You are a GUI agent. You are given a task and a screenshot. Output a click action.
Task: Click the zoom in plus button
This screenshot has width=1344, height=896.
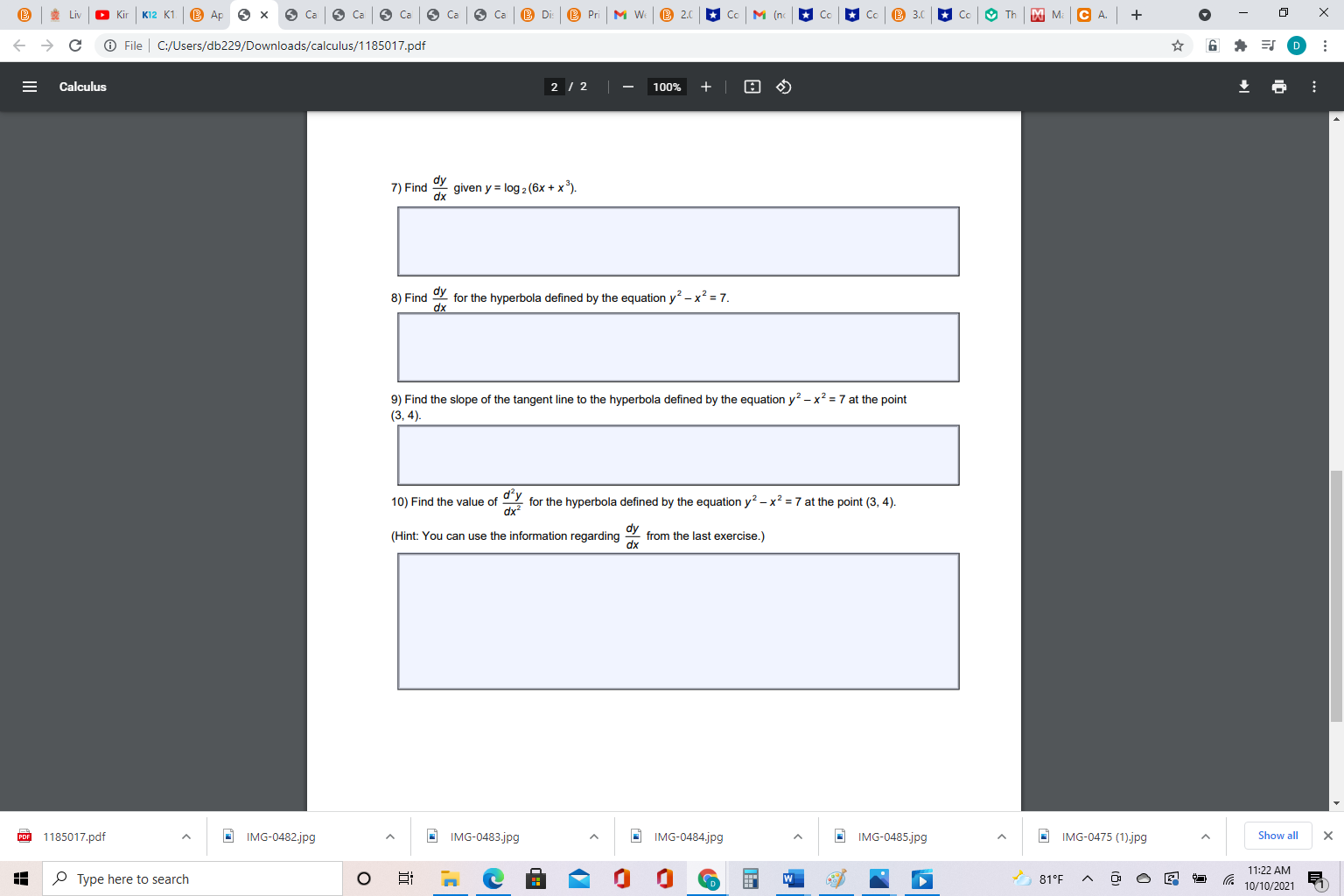pos(706,87)
